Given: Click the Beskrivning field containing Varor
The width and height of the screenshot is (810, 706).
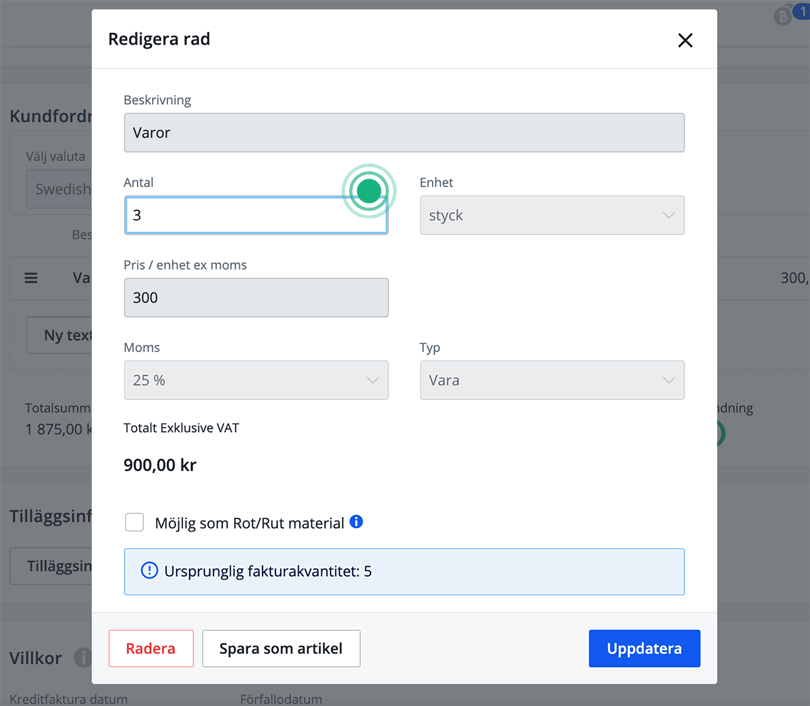Looking at the screenshot, I should tap(404, 132).
